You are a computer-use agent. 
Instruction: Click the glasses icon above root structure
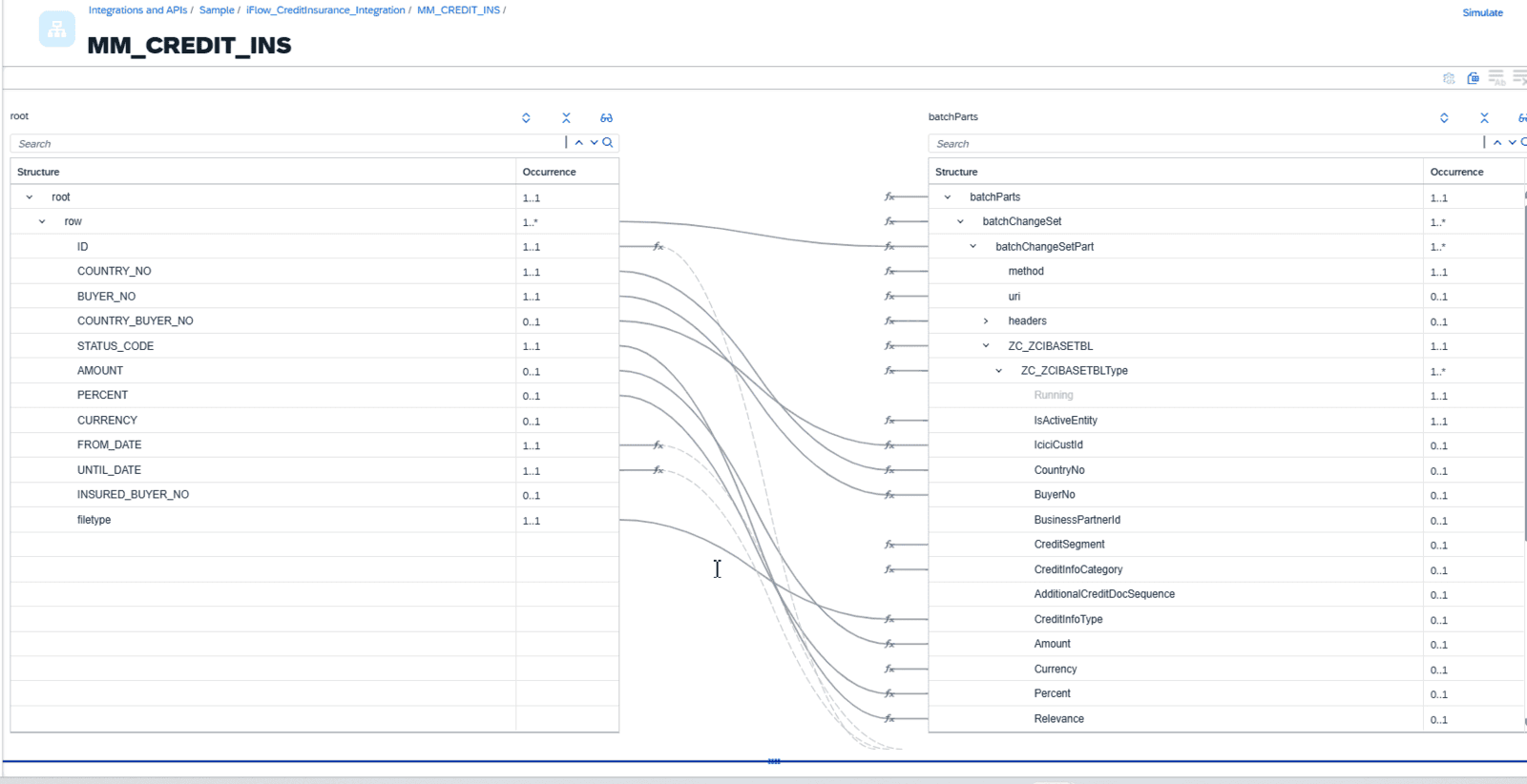(606, 118)
